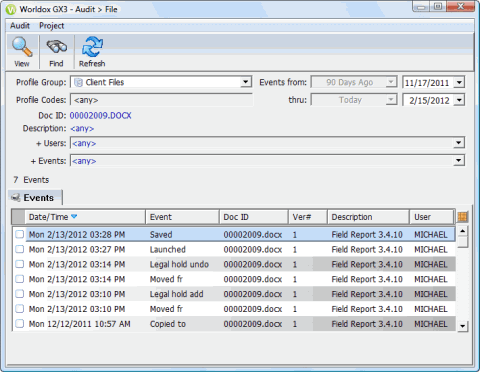Screen dimensions: 480x372
Task: Select the Saved event text
Action: click(x=161, y=235)
